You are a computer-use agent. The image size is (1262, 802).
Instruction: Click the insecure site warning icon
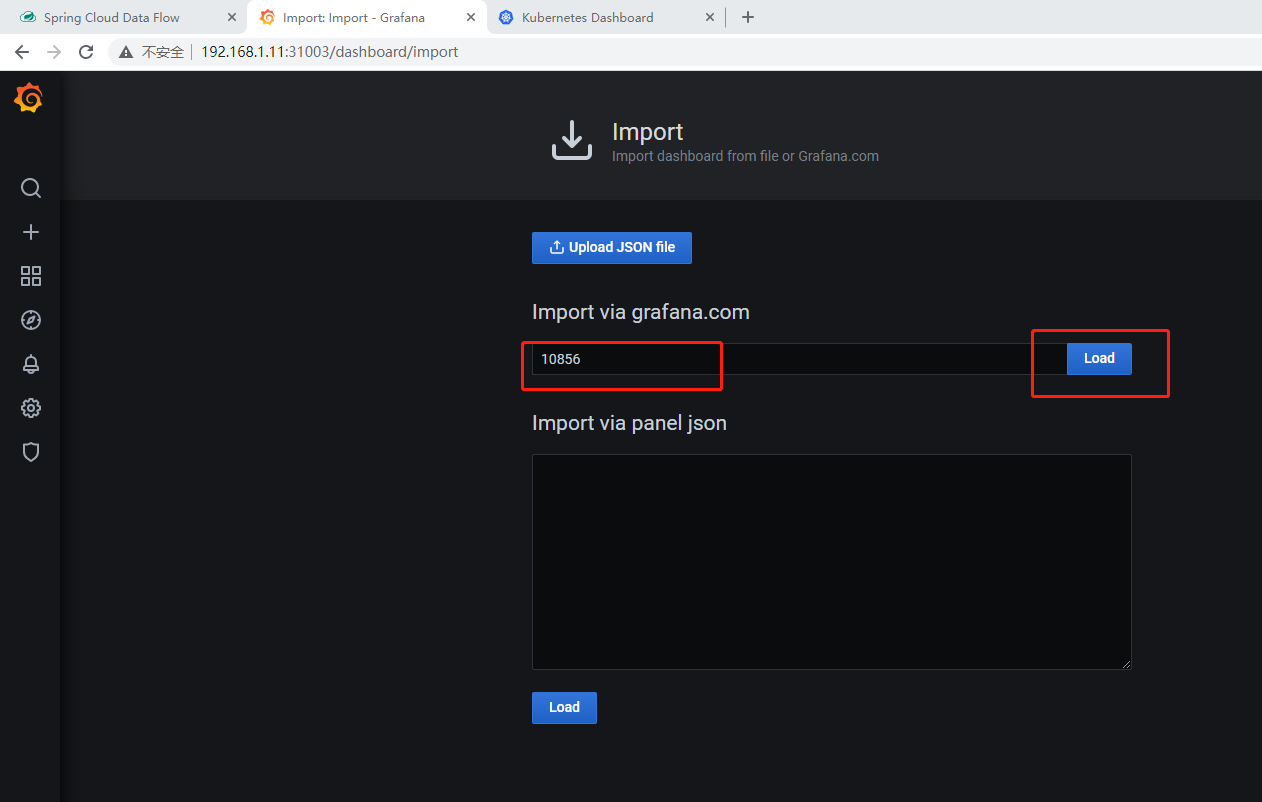(x=126, y=52)
